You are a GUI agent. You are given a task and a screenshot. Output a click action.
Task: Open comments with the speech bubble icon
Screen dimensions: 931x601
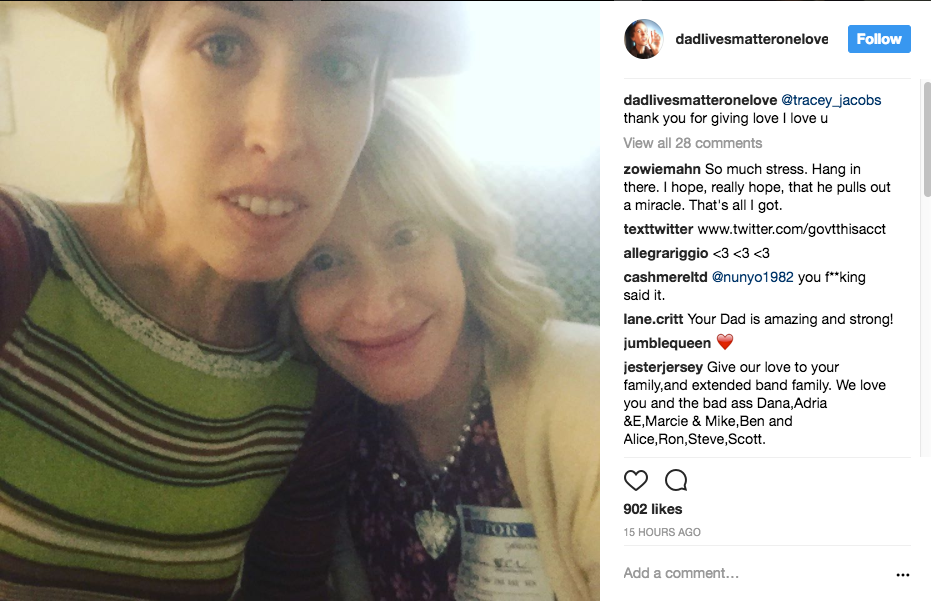[676, 480]
